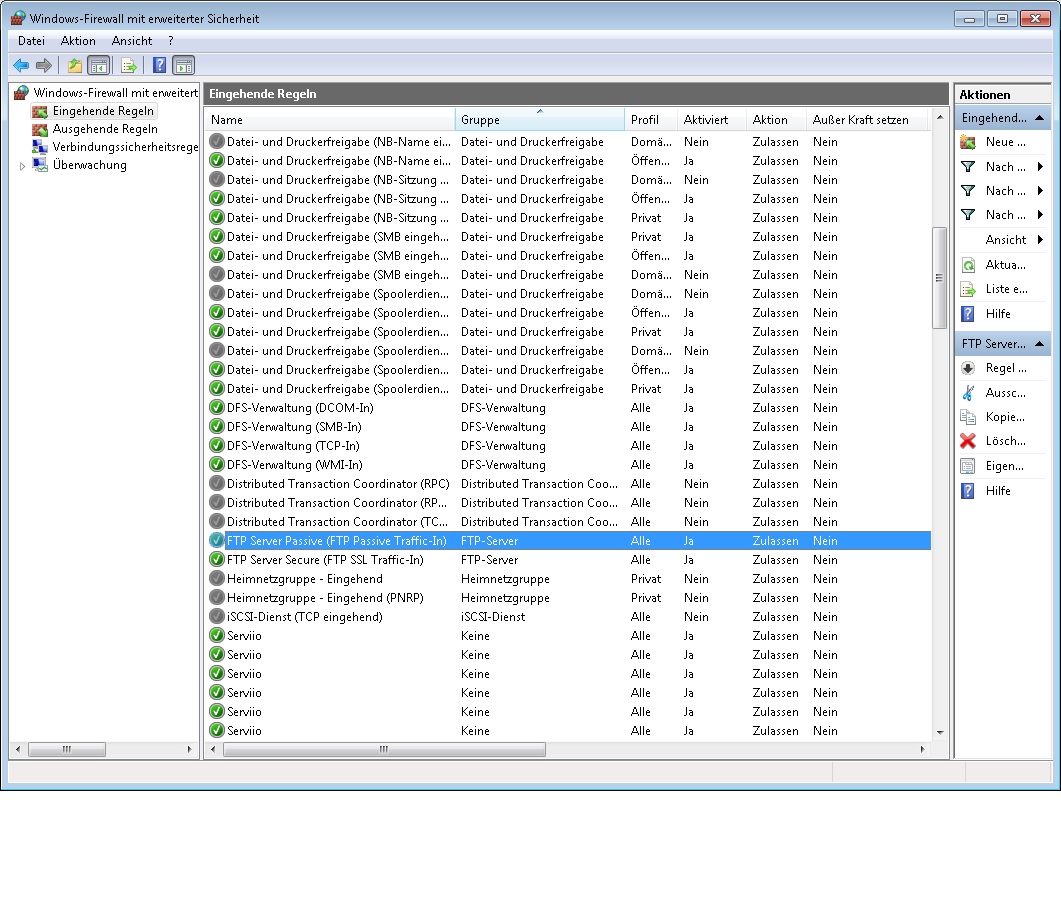The width and height of the screenshot is (1061, 922).
Task: Open the Aktion menu in the menu bar
Action: 78,41
